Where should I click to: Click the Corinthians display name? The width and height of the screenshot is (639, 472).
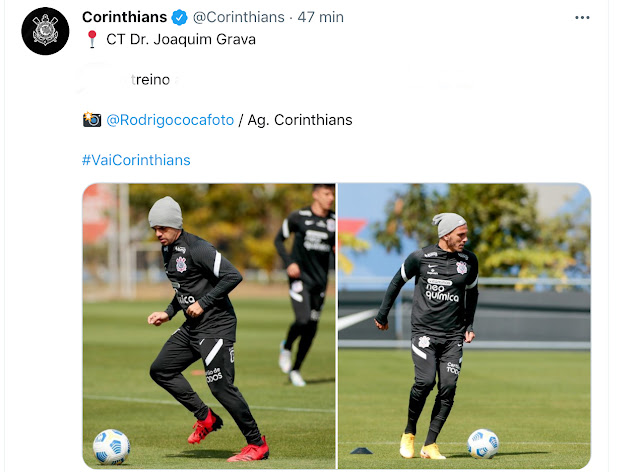coord(124,17)
